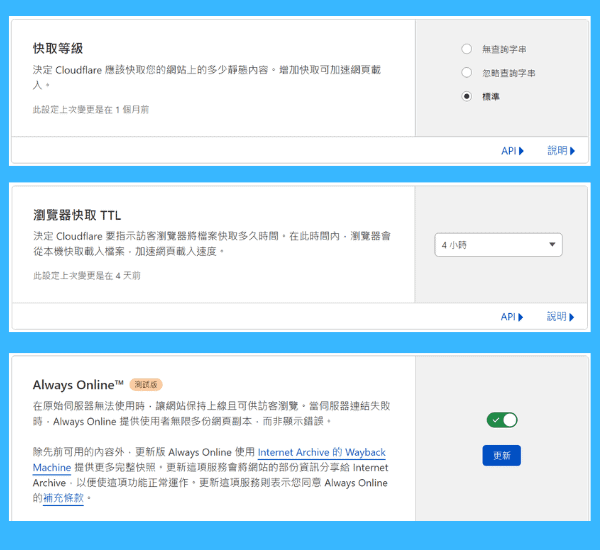Click the 快取等級 heading
600x550 pixels.
[x=58, y=49]
